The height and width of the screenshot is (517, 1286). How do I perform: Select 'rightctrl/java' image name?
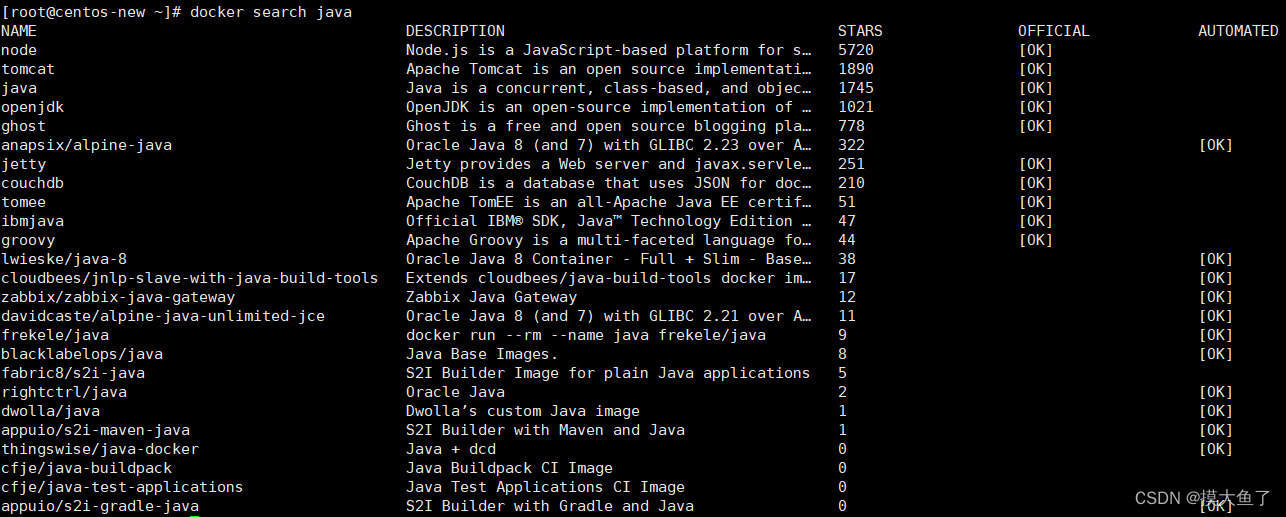[64, 392]
